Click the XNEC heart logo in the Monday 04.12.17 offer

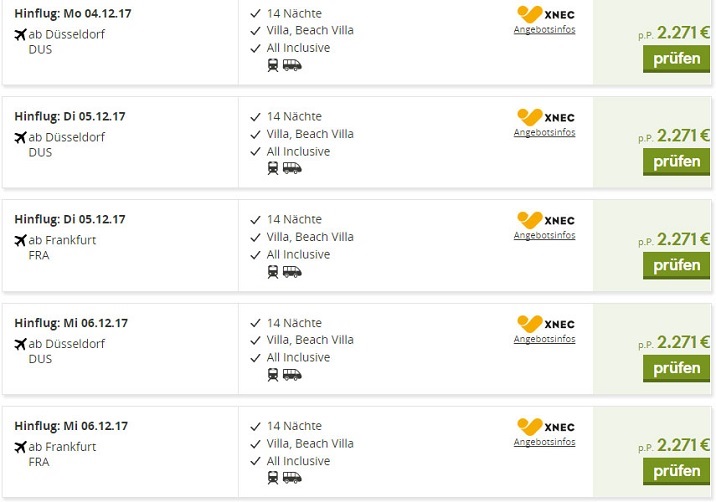(x=529, y=14)
